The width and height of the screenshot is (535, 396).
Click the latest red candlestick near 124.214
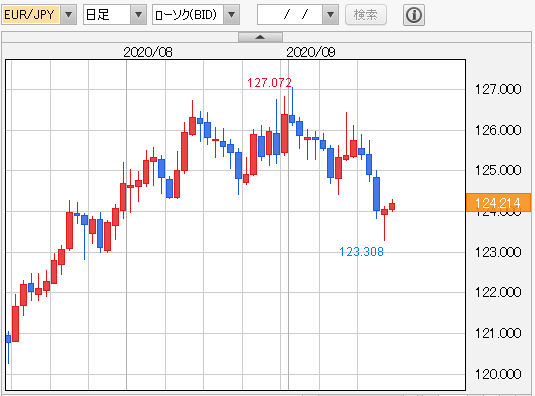click(392, 206)
